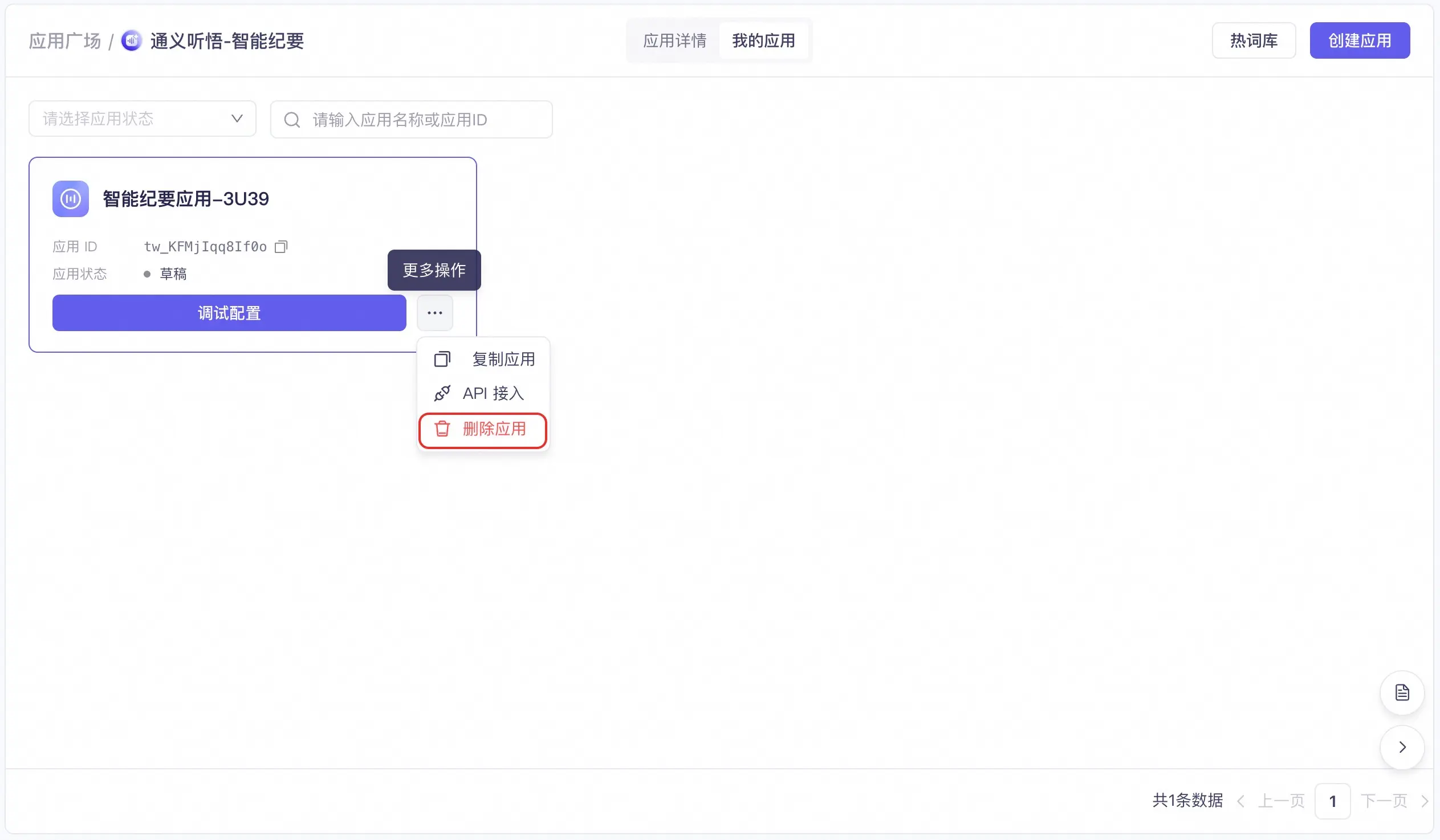1440x840 pixels.
Task: Click the three-dot more actions button
Action: [x=434, y=312]
